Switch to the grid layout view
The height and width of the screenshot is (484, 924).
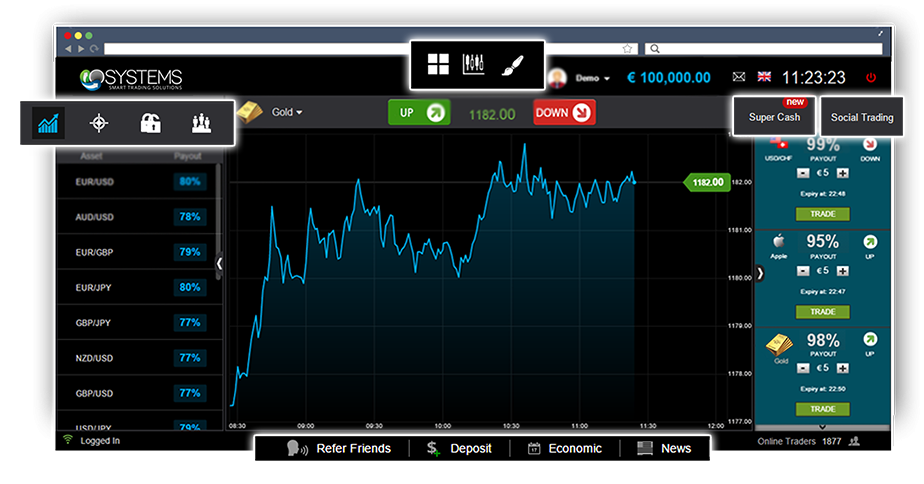(438, 65)
